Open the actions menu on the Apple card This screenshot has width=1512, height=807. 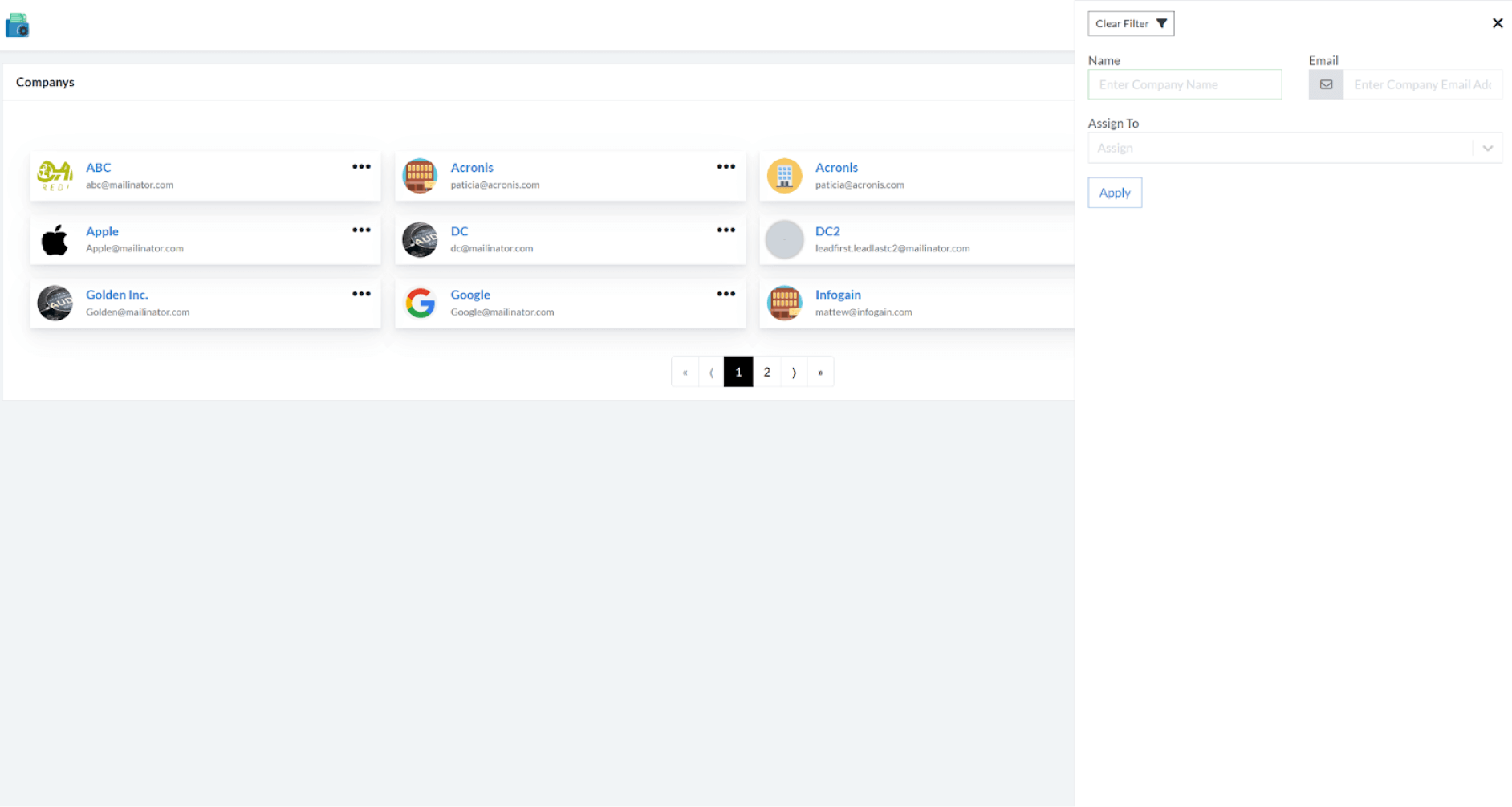coord(361,230)
